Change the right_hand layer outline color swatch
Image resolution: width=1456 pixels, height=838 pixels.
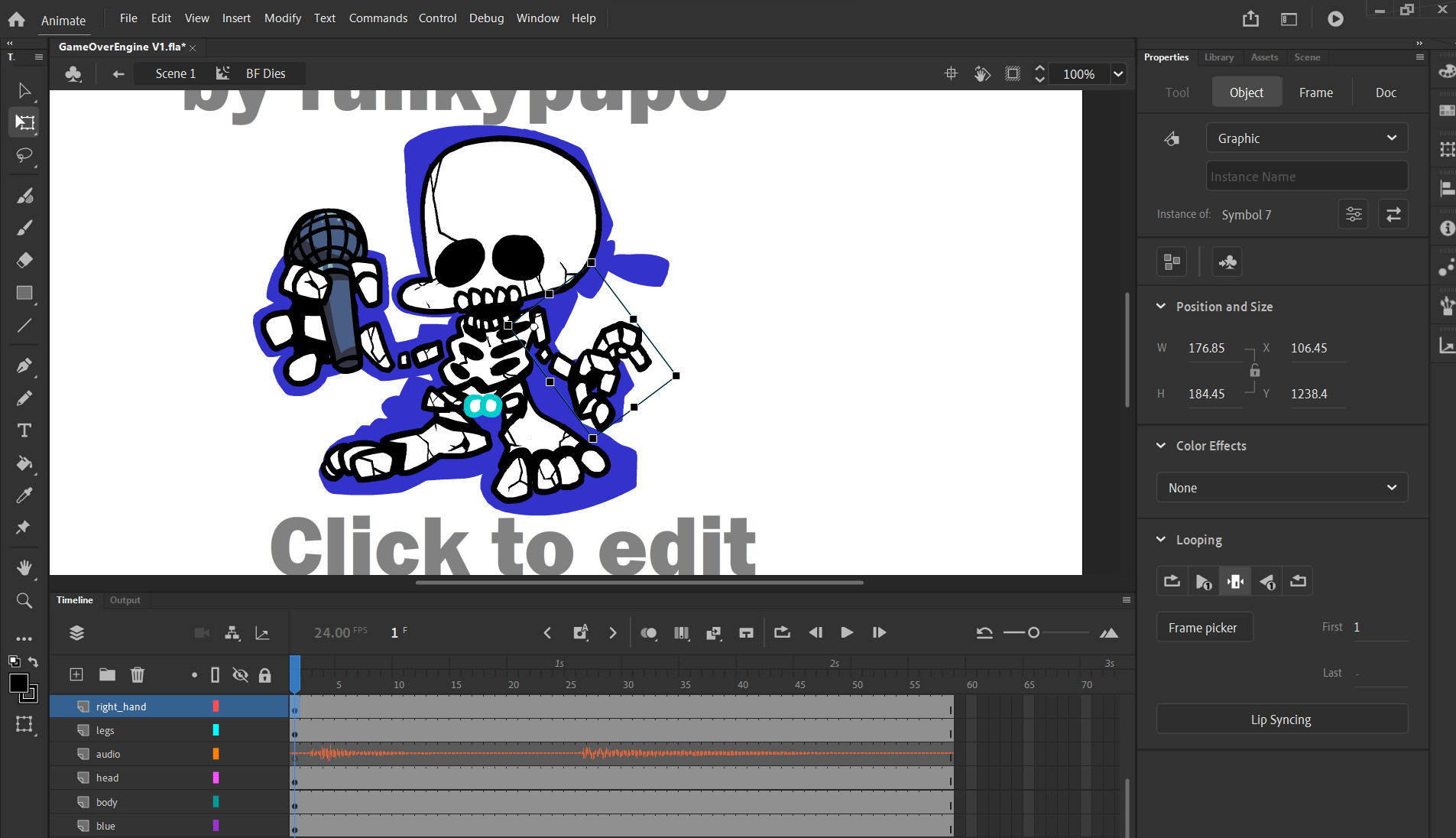(x=216, y=706)
